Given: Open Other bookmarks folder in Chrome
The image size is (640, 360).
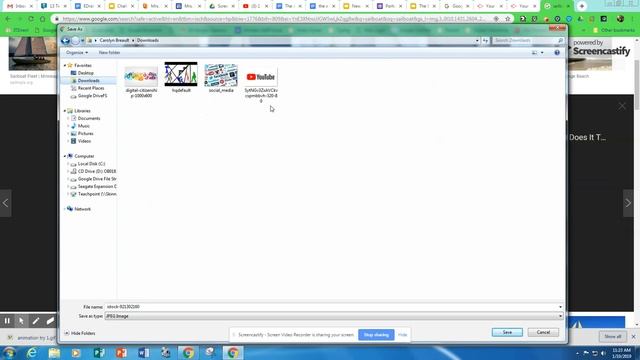Looking at the screenshot, I should [615, 30].
